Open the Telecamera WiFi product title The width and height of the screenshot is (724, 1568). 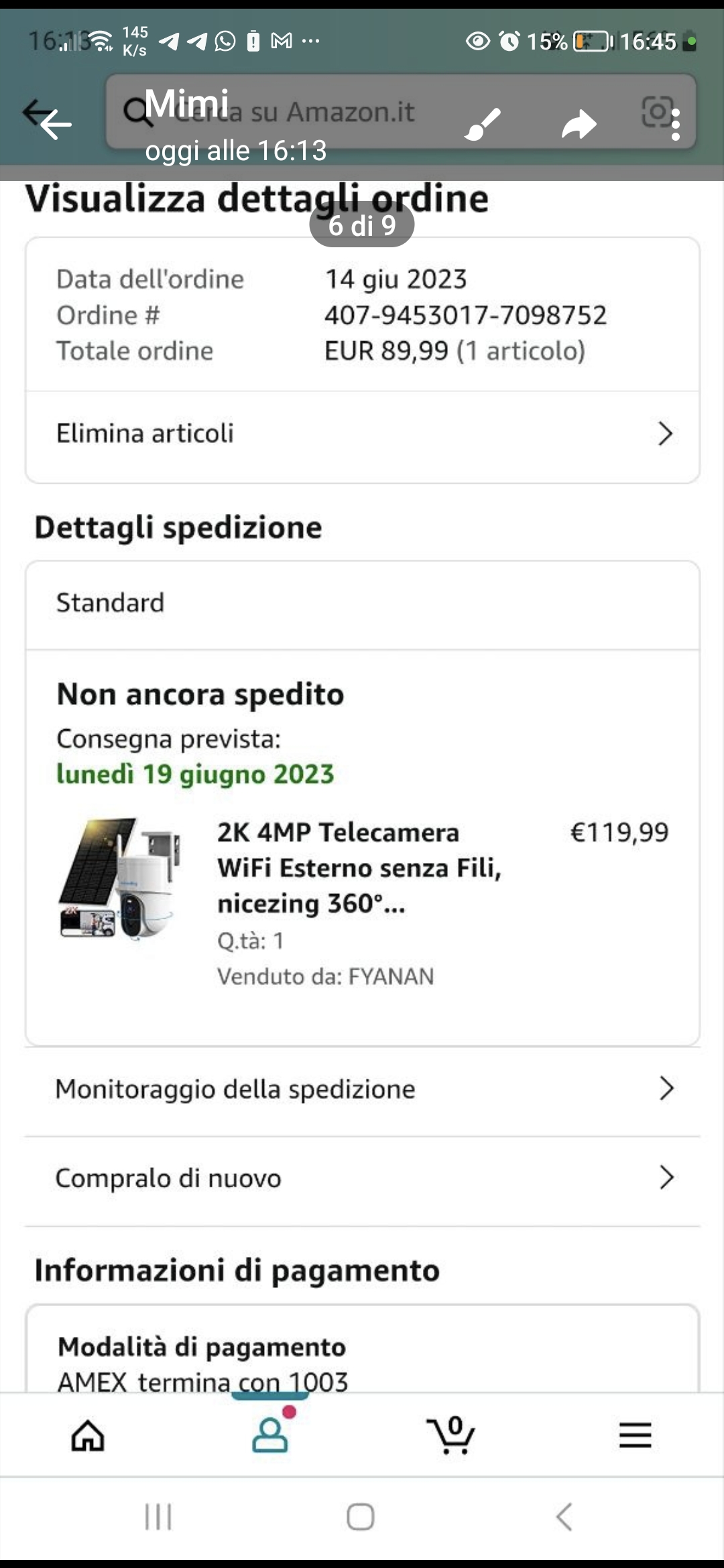[x=359, y=868]
